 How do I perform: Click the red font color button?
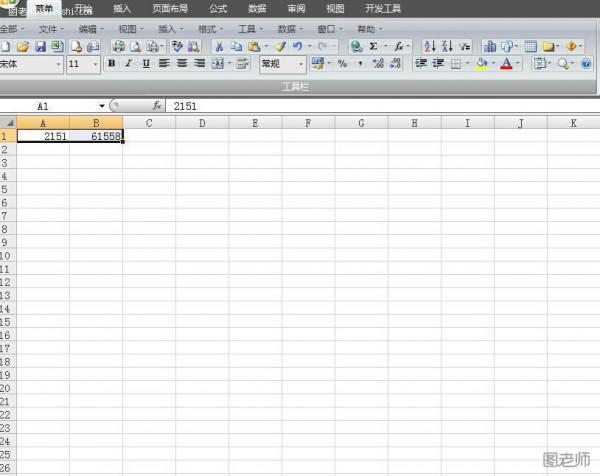(x=506, y=64)
